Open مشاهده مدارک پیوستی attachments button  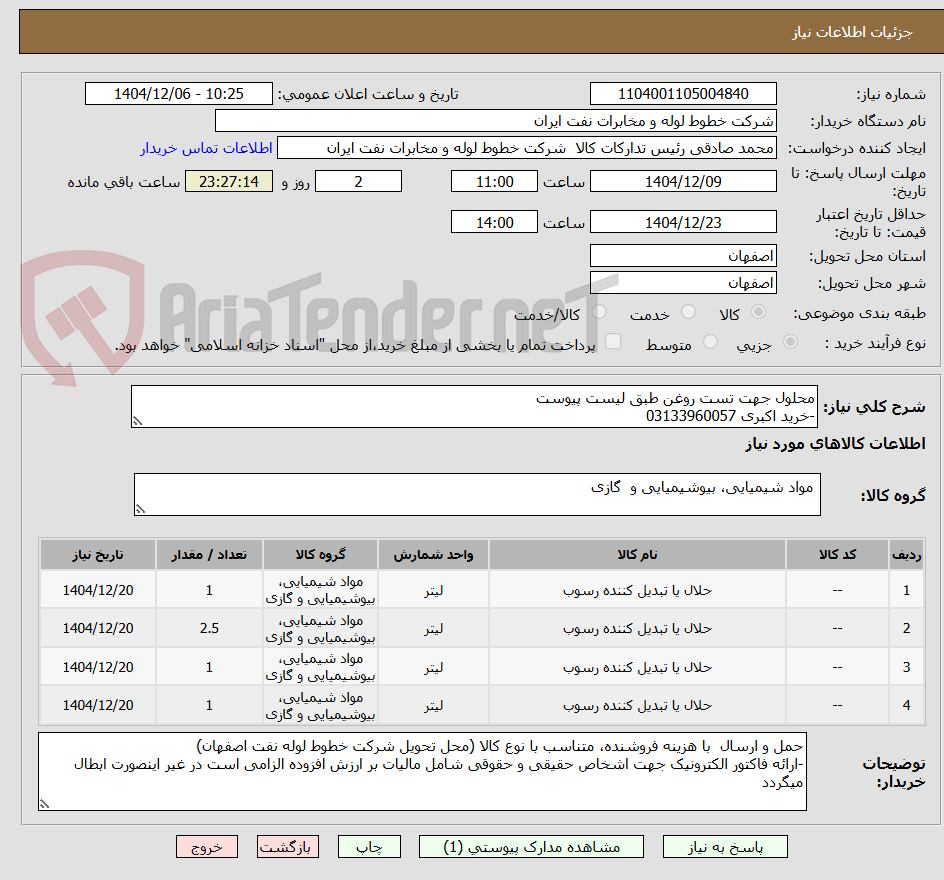(531, 847)
